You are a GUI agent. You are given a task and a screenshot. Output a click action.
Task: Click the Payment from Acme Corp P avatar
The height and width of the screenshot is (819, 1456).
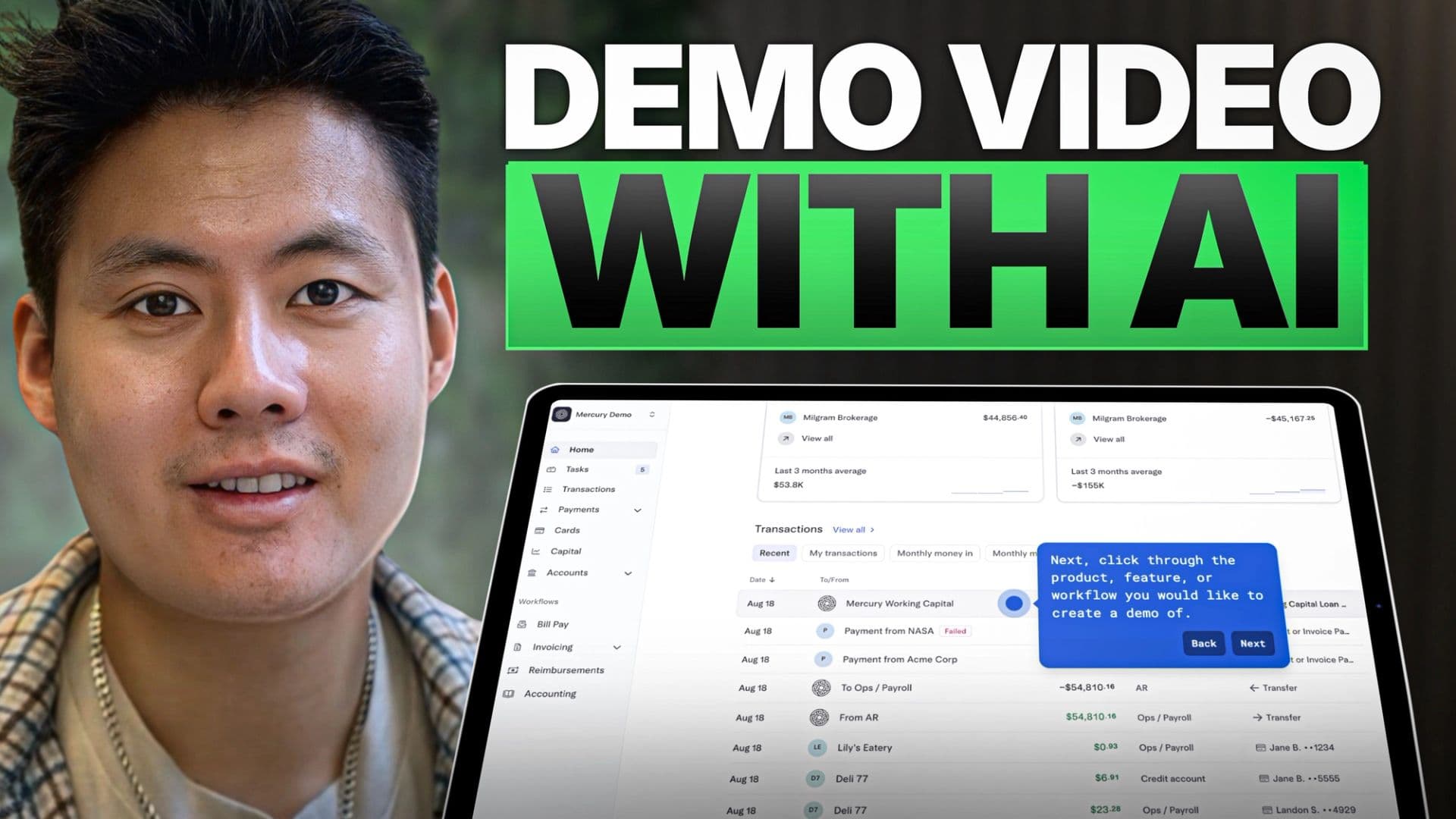pyautogui.click(x=823, y=660)
